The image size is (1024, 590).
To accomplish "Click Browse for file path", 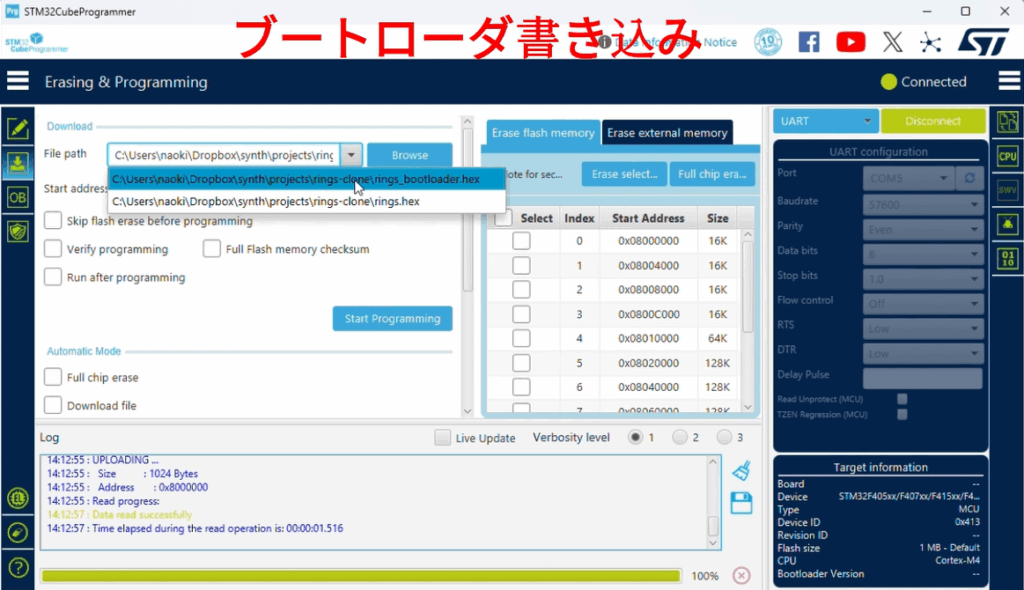I will tap(409, 155).
